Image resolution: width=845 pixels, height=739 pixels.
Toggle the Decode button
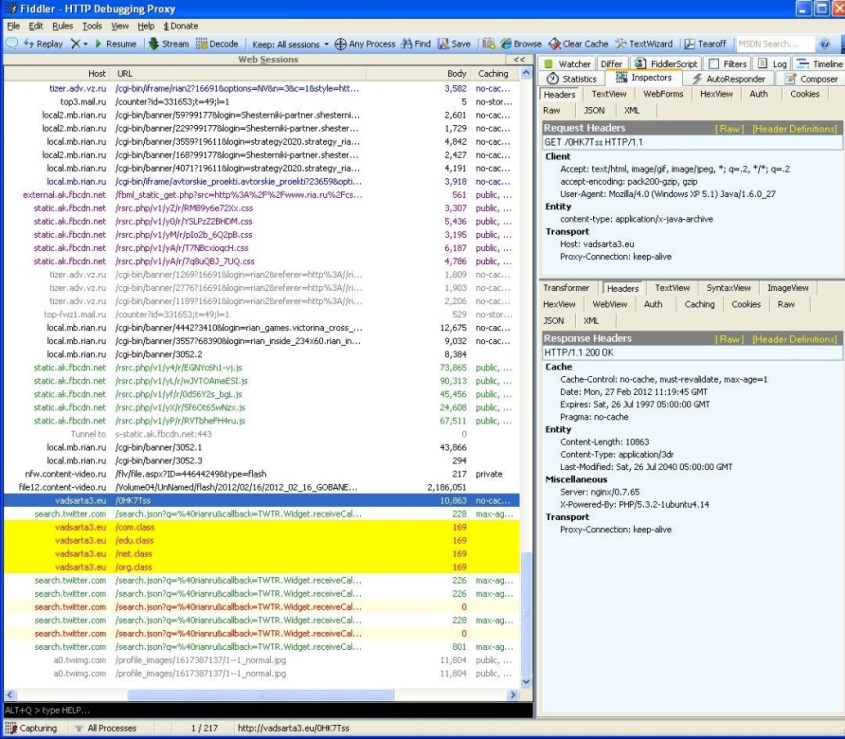click(x=217, y=44)
